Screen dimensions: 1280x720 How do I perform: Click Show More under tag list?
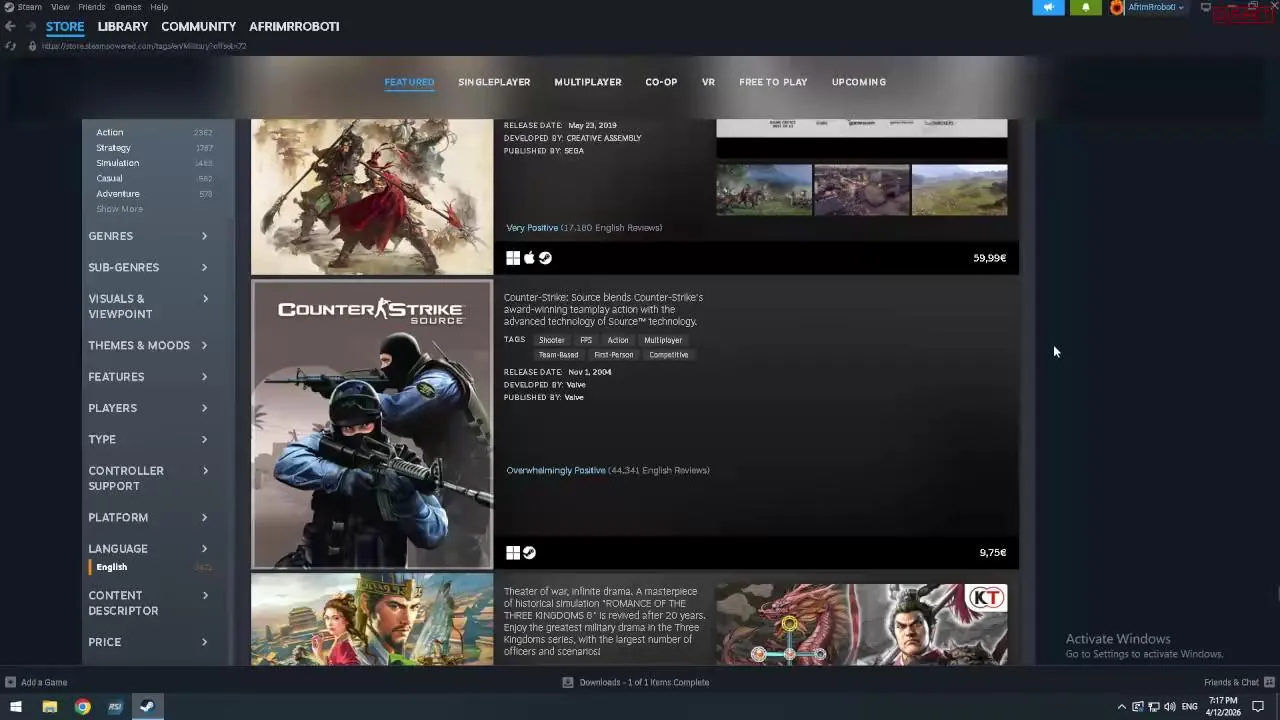click(119, 209)
